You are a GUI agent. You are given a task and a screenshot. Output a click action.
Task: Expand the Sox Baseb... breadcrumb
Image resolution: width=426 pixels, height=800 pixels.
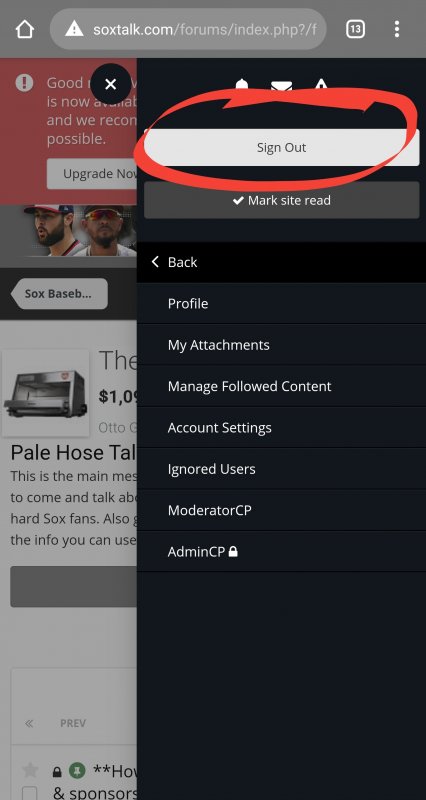[x=59, y=294]
